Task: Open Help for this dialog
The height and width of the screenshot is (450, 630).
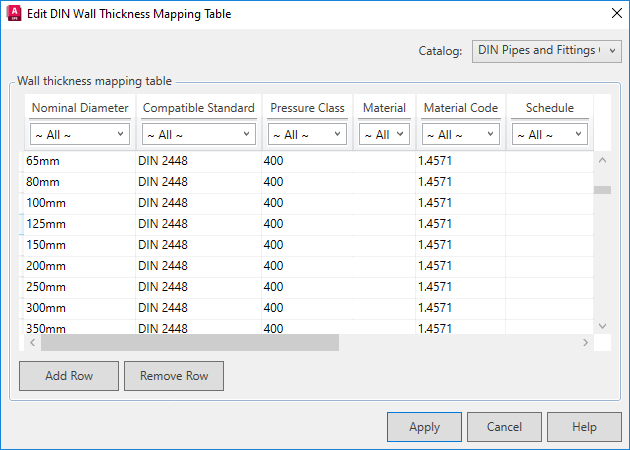Action: (x=584, y=427)
